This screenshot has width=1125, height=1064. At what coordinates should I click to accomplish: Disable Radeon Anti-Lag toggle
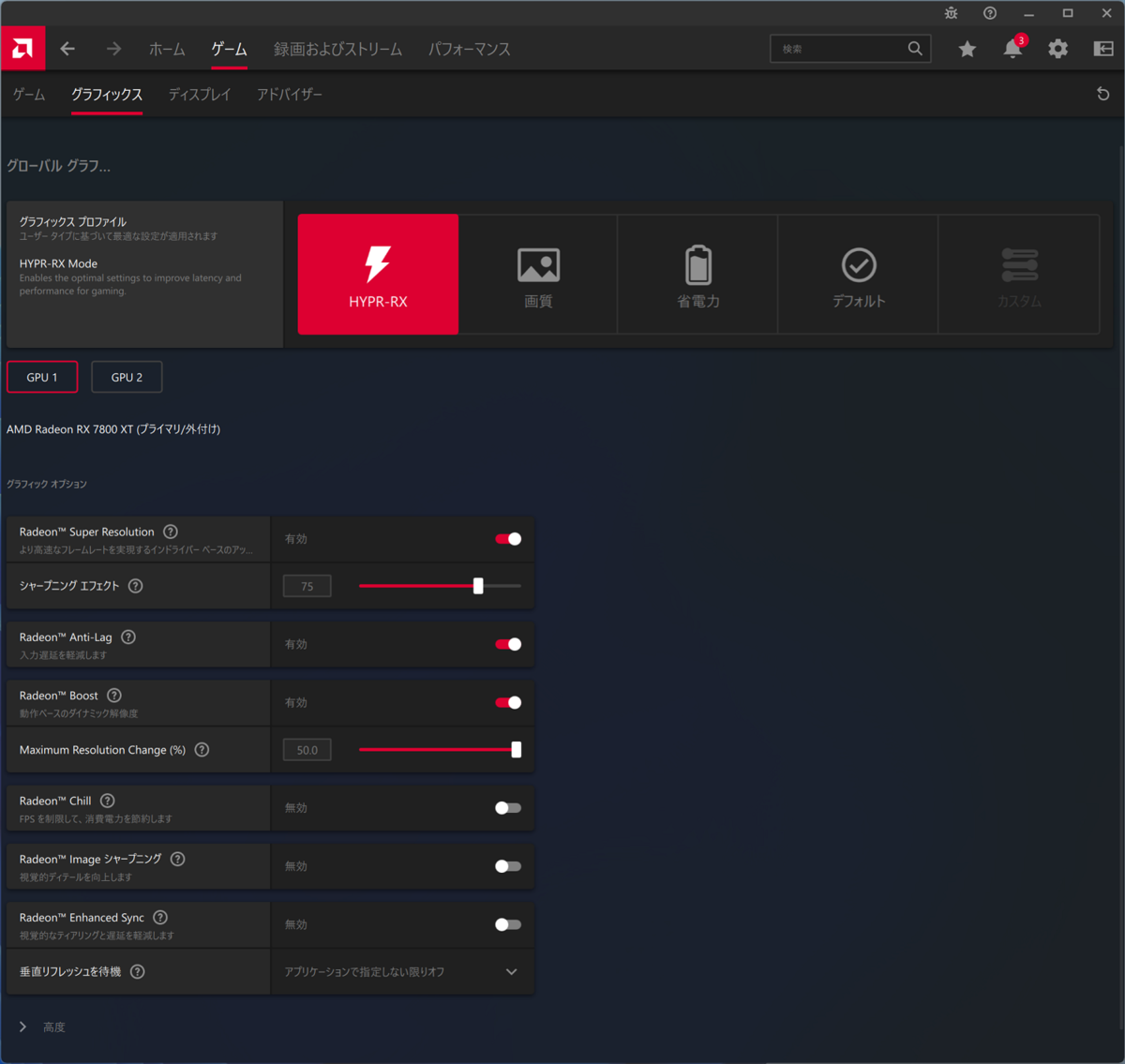click(x=508, y=644)
